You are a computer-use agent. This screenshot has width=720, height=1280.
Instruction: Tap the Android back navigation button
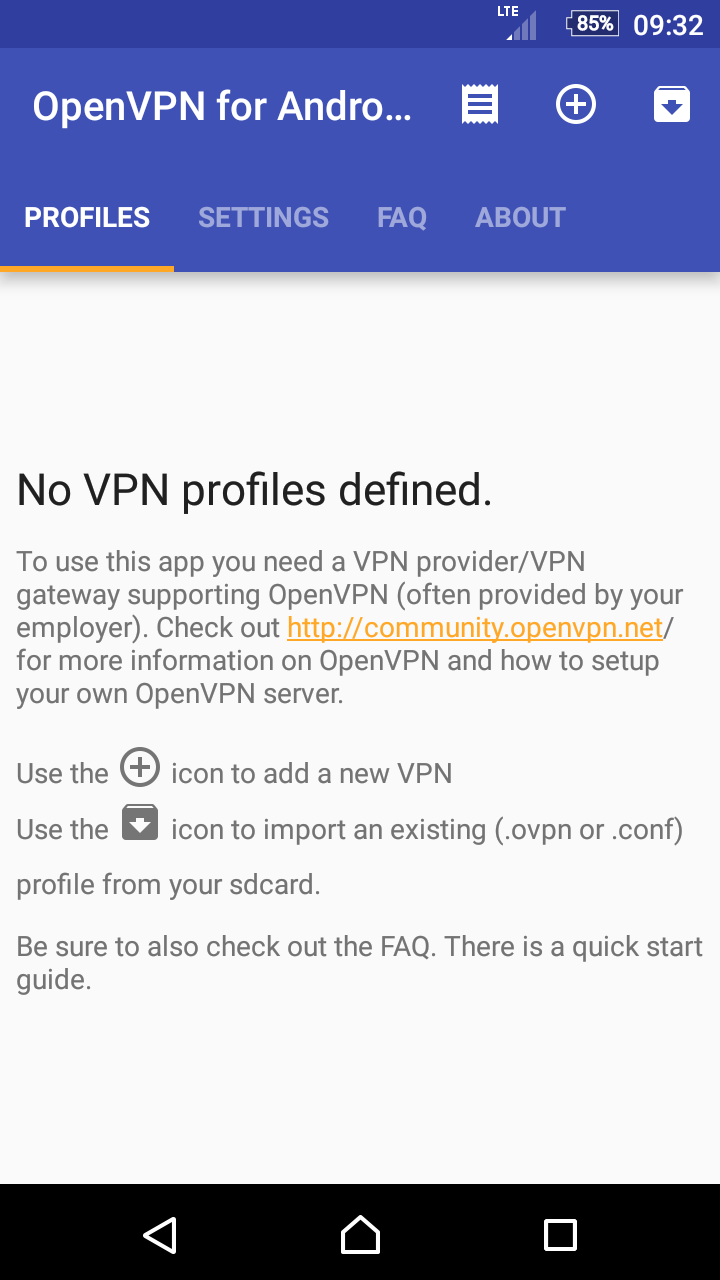coord(160,1235)
